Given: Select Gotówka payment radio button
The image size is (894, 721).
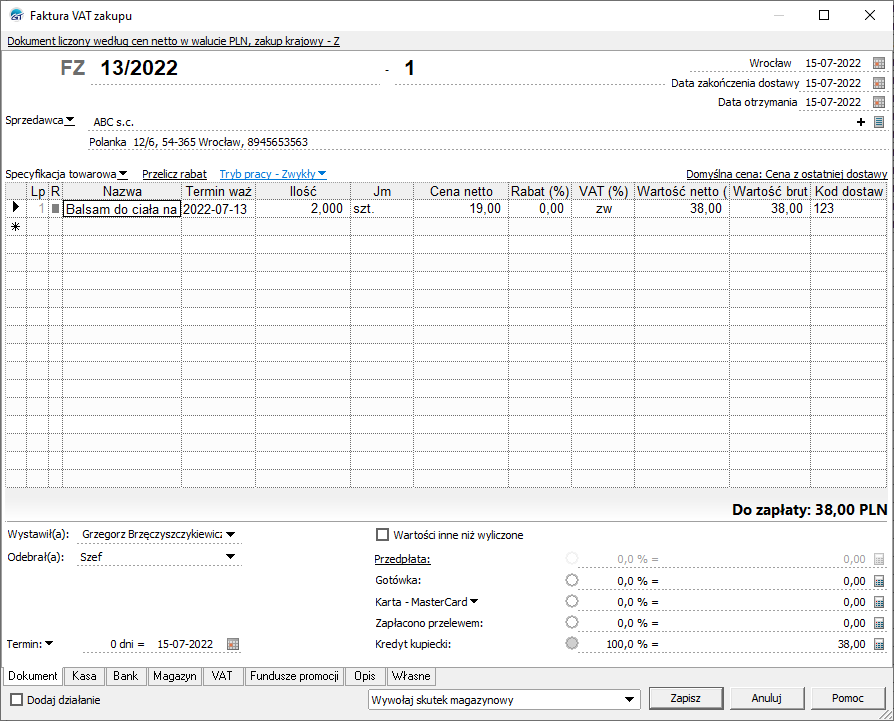Looking at the screenshot, I should coord(572,580).
